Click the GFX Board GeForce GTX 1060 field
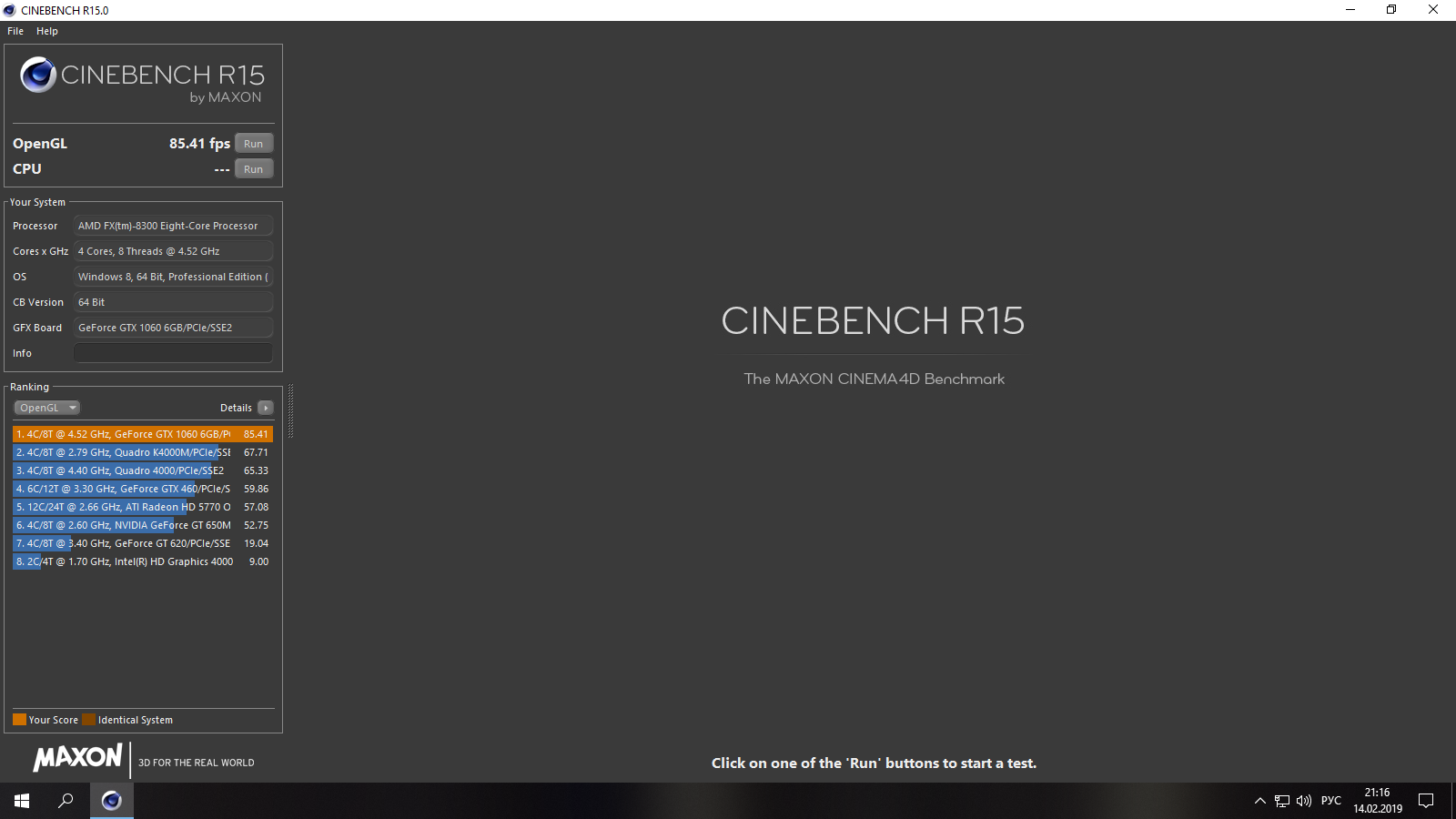The width and height of the screenshot is (1456, 819). pyautogui.click(x=173, y=328)
